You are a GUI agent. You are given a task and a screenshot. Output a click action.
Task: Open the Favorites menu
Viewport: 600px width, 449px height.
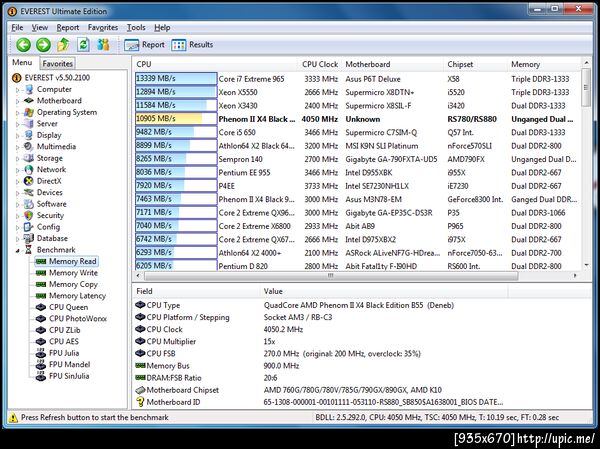pyautogui.click(x=103, y=28)
